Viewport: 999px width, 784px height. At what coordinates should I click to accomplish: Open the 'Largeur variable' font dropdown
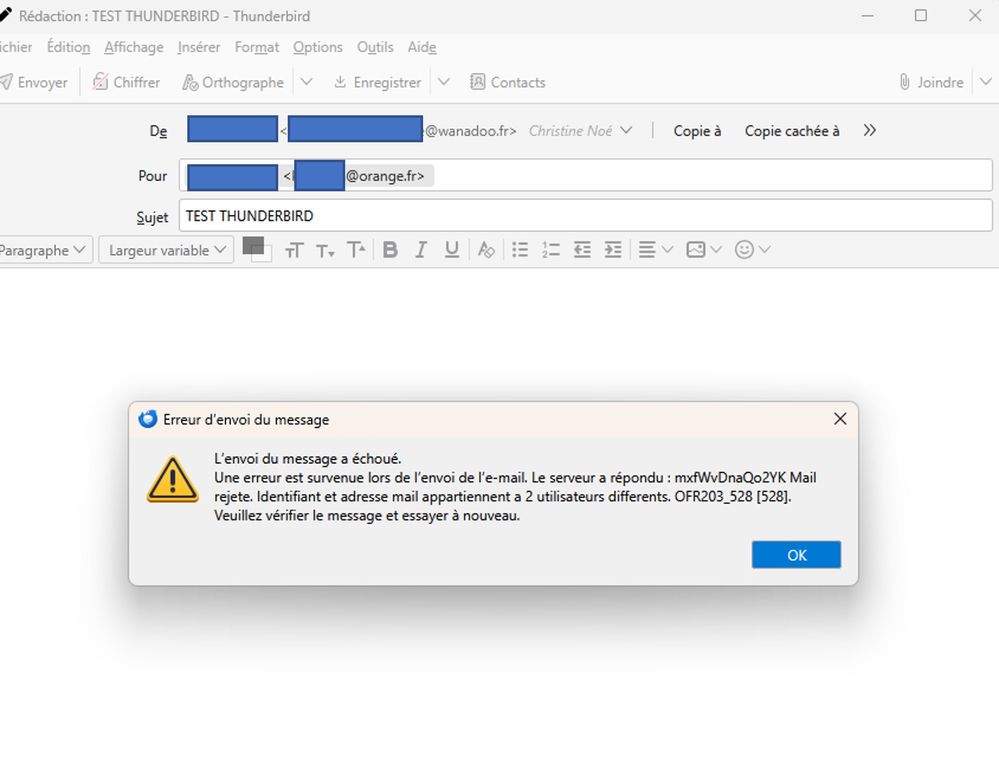[166, 250]
